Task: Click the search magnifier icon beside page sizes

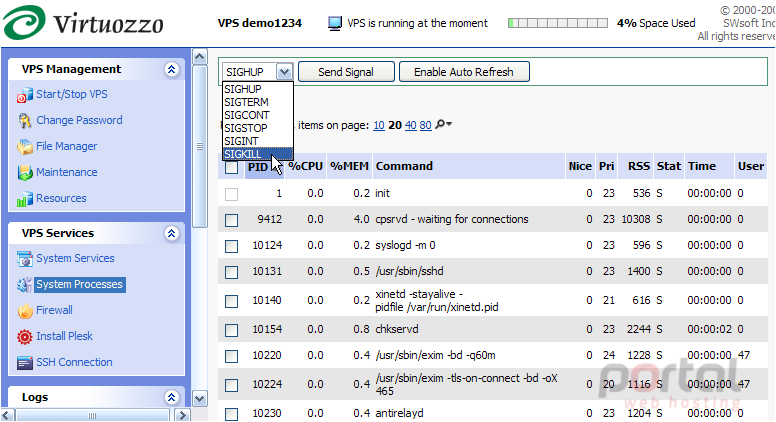Action: pyautogui.click(x=442, y=125)
